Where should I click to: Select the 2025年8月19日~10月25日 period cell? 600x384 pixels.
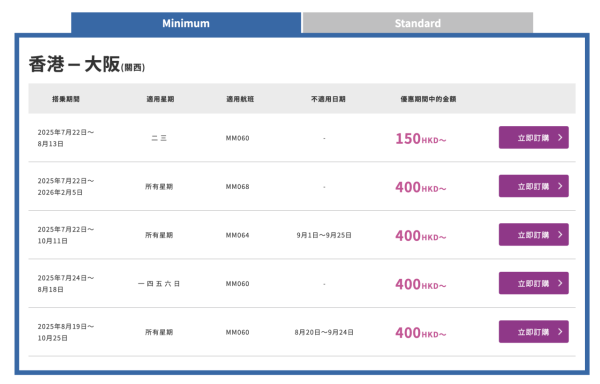click(x=66, y=332)
